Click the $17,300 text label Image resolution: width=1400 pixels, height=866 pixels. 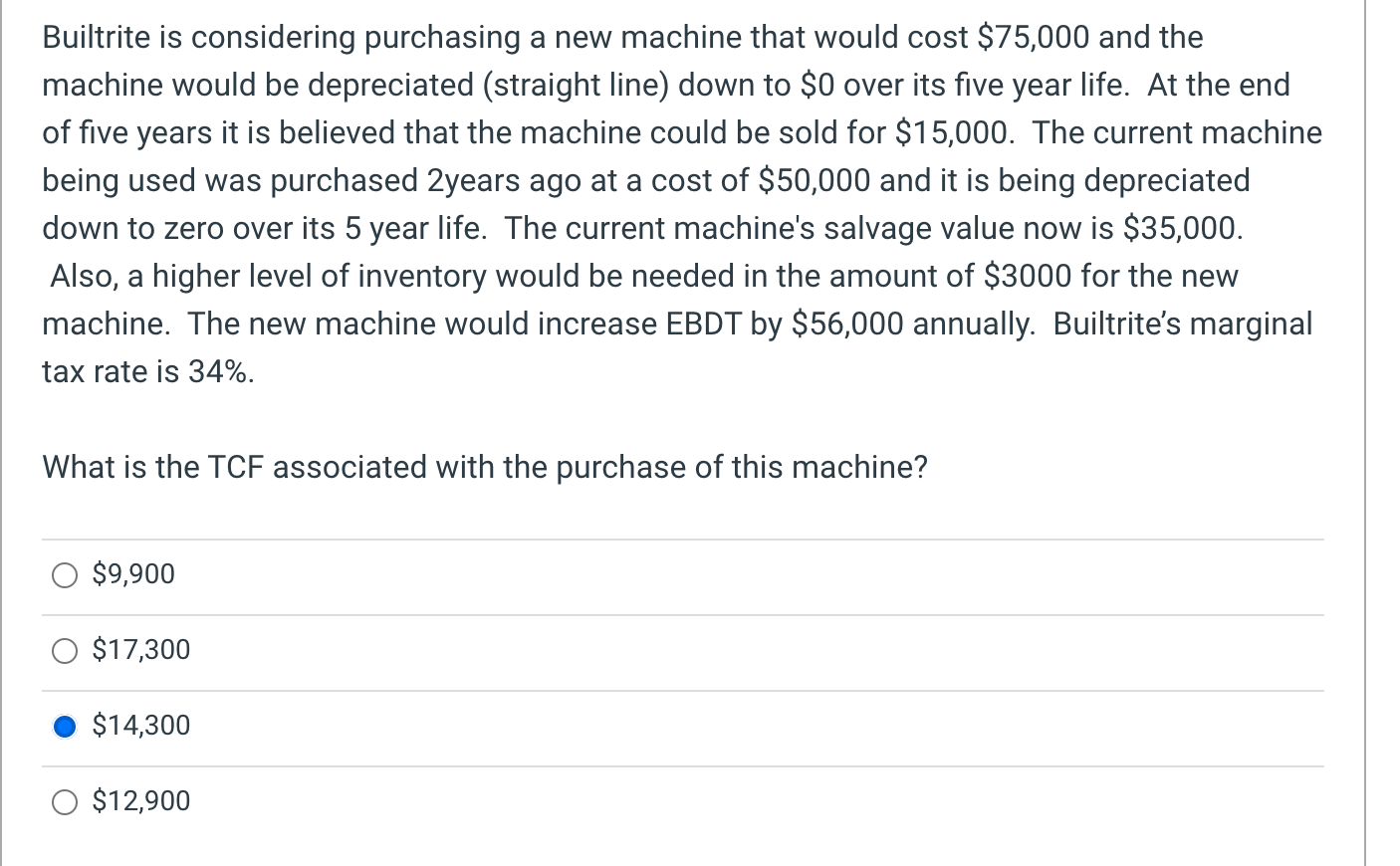(140, 650)
